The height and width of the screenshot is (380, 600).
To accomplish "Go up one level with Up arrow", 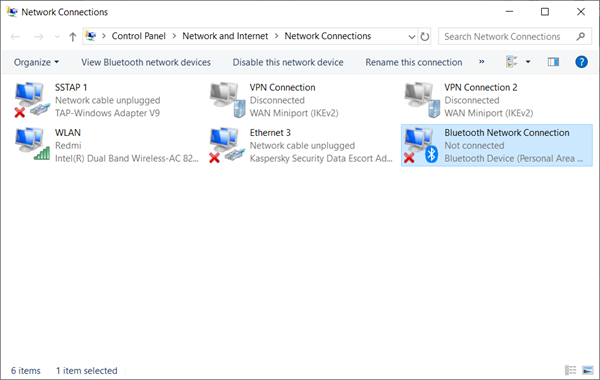I will (72, 37).
